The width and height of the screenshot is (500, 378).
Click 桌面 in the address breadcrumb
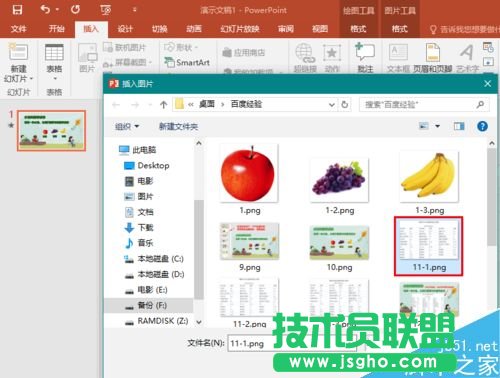207,104
